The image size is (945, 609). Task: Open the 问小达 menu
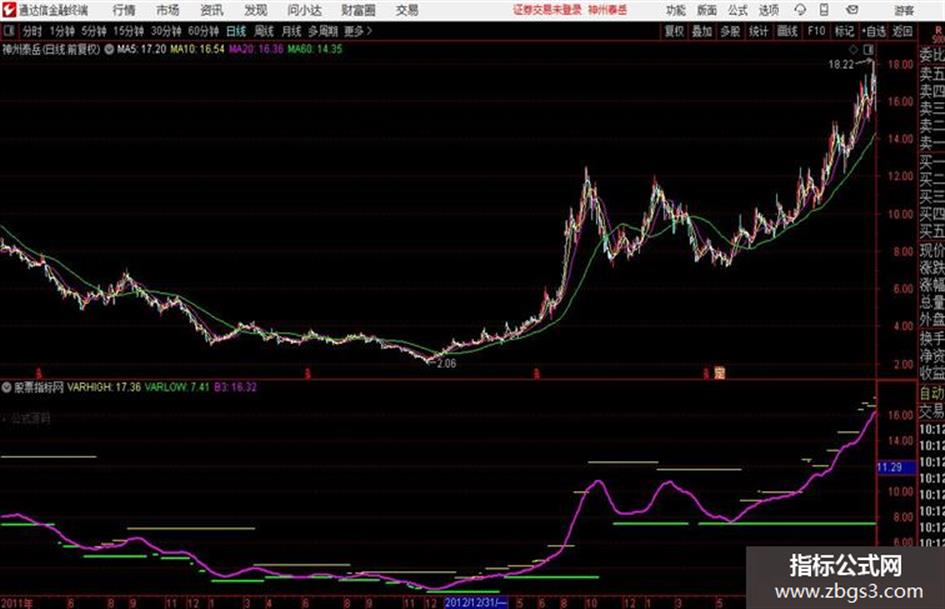(304, 10)
